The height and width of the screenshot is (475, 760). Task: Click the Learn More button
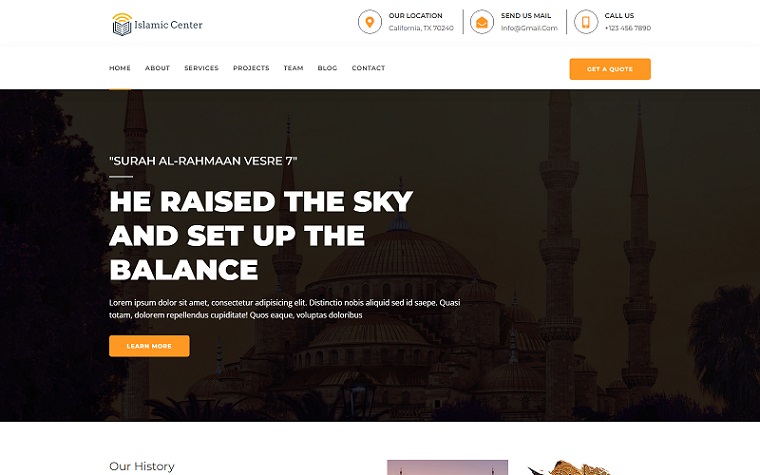coord(149,346)
